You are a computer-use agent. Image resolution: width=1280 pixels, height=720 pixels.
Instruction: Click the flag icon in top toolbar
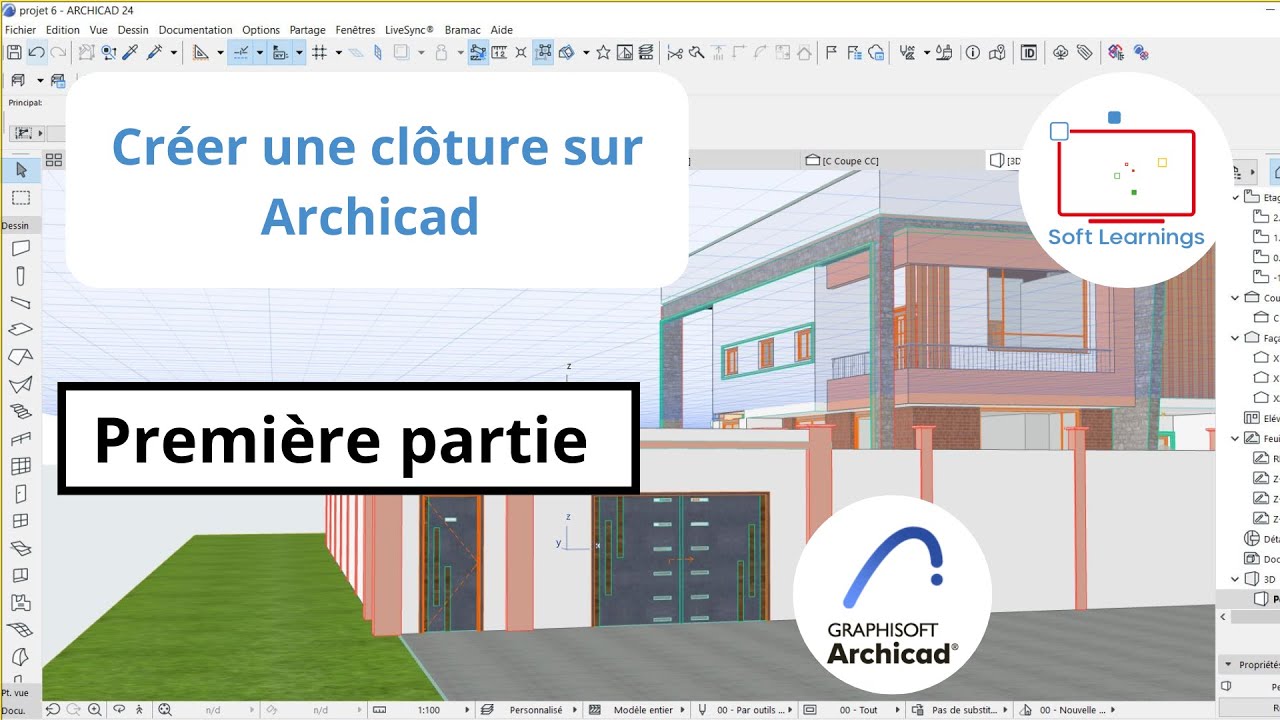pyautogui.click(x=831, y=52)
